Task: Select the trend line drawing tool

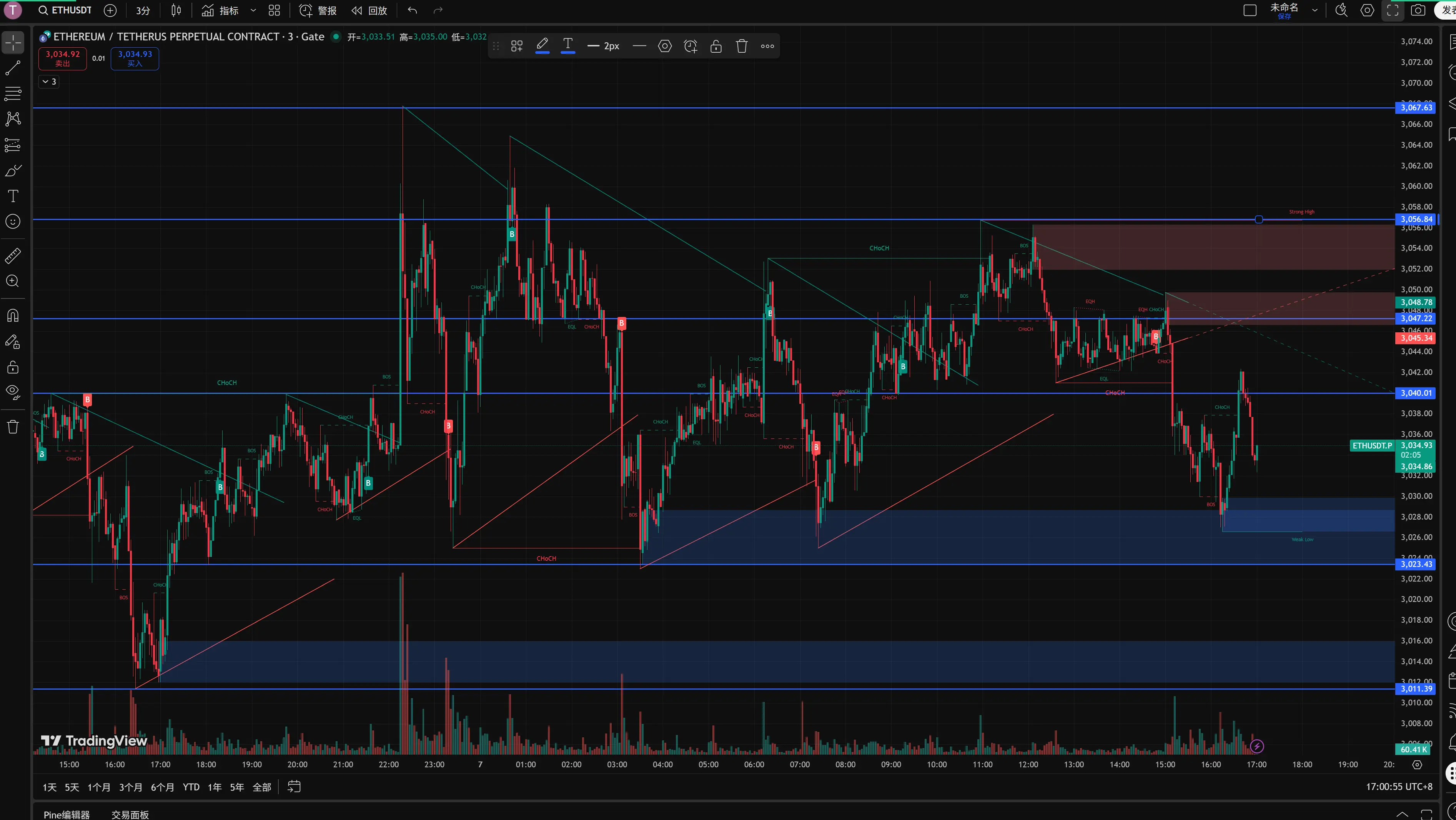Action: [x=13, y=68]
